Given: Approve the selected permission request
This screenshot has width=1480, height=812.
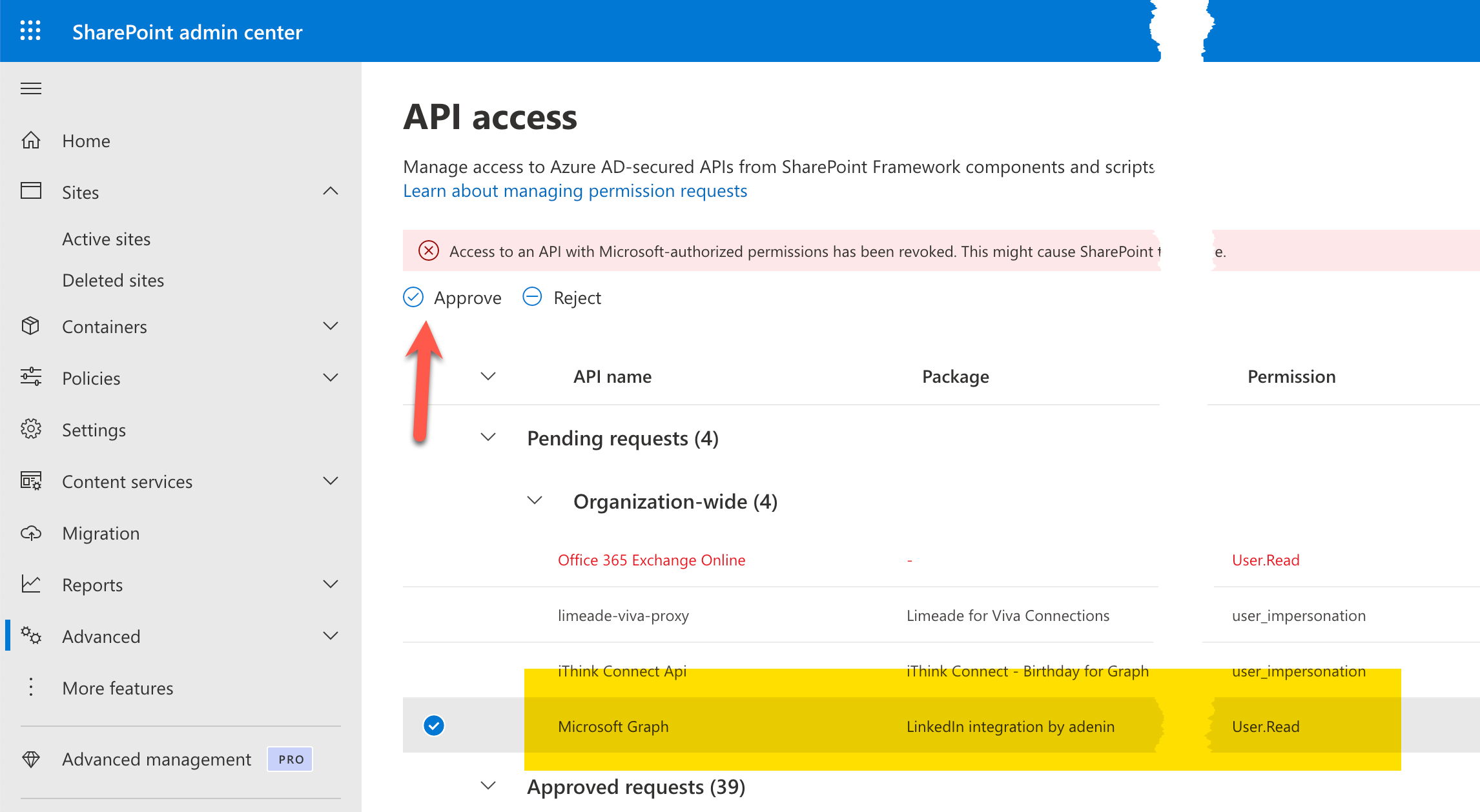Looking at the screenshot, I should (x=453, y=298).
